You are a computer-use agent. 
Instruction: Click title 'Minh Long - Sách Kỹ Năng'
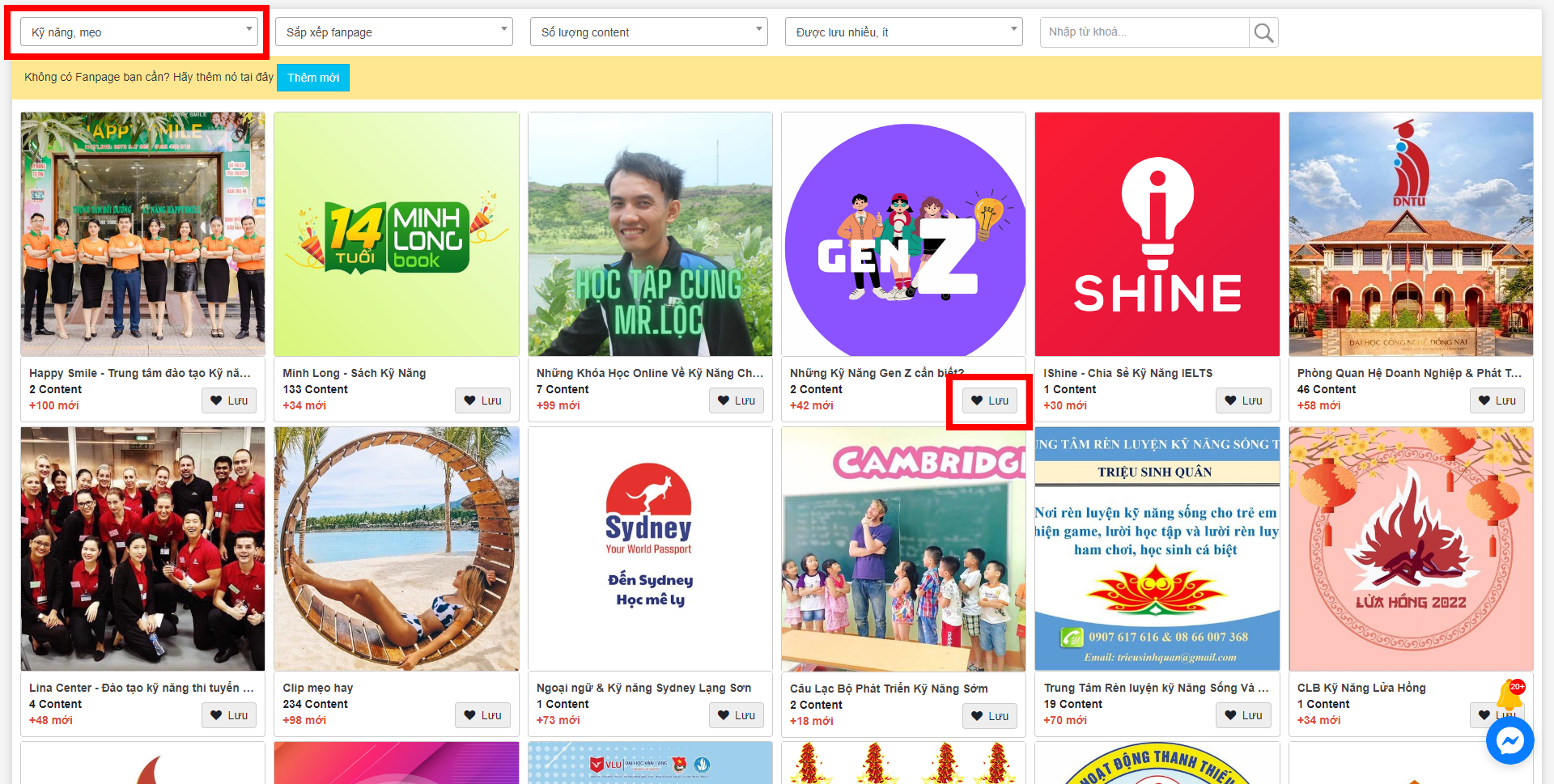point(355,373)
